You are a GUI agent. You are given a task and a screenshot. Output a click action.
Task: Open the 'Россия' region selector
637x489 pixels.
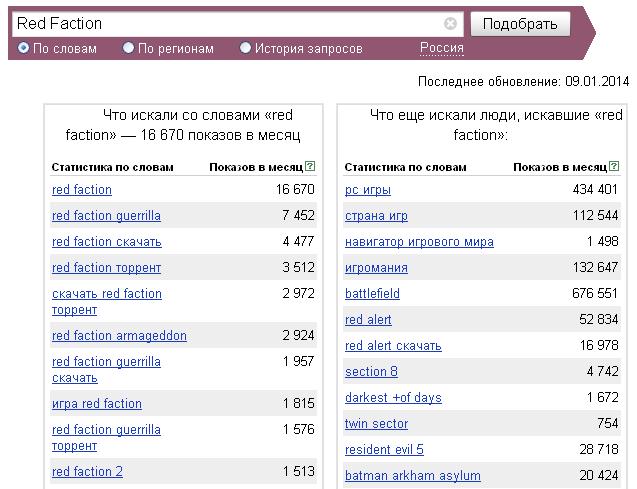point(442,48)
